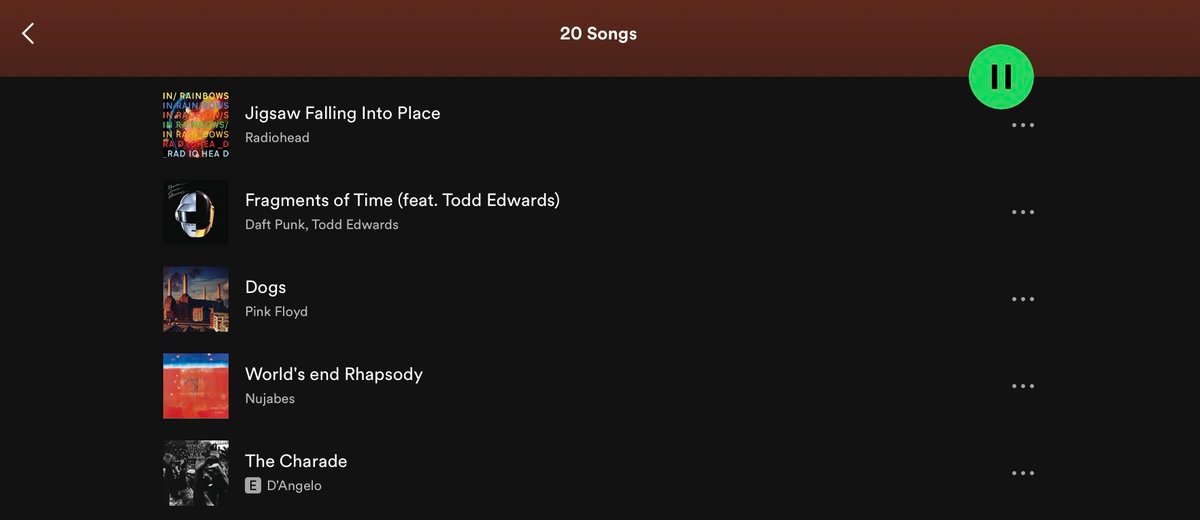
Task: Tap the red Nujabes album artwork
Action: coord(196,386)
